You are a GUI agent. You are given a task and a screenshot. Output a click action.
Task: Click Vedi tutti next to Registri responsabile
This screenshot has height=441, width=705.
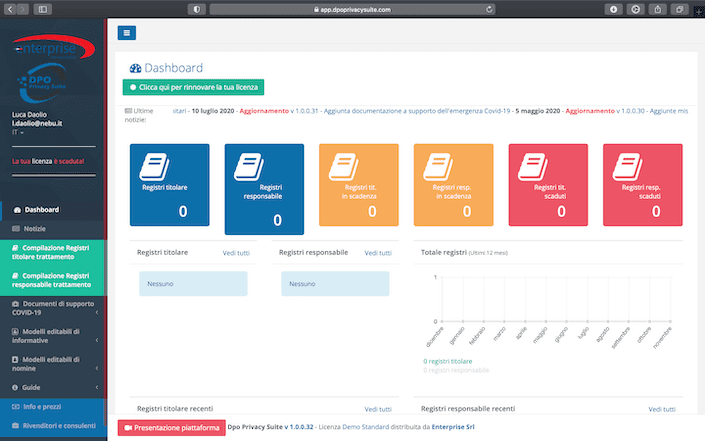378,254
